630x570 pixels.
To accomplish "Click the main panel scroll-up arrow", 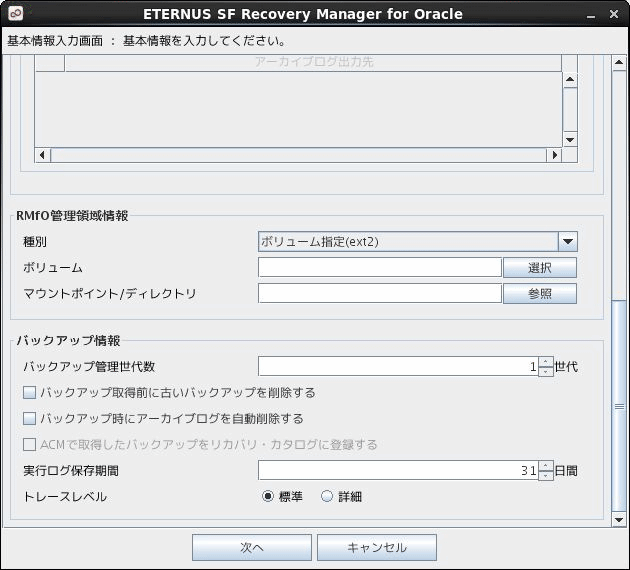I will (x=619, y=63).
